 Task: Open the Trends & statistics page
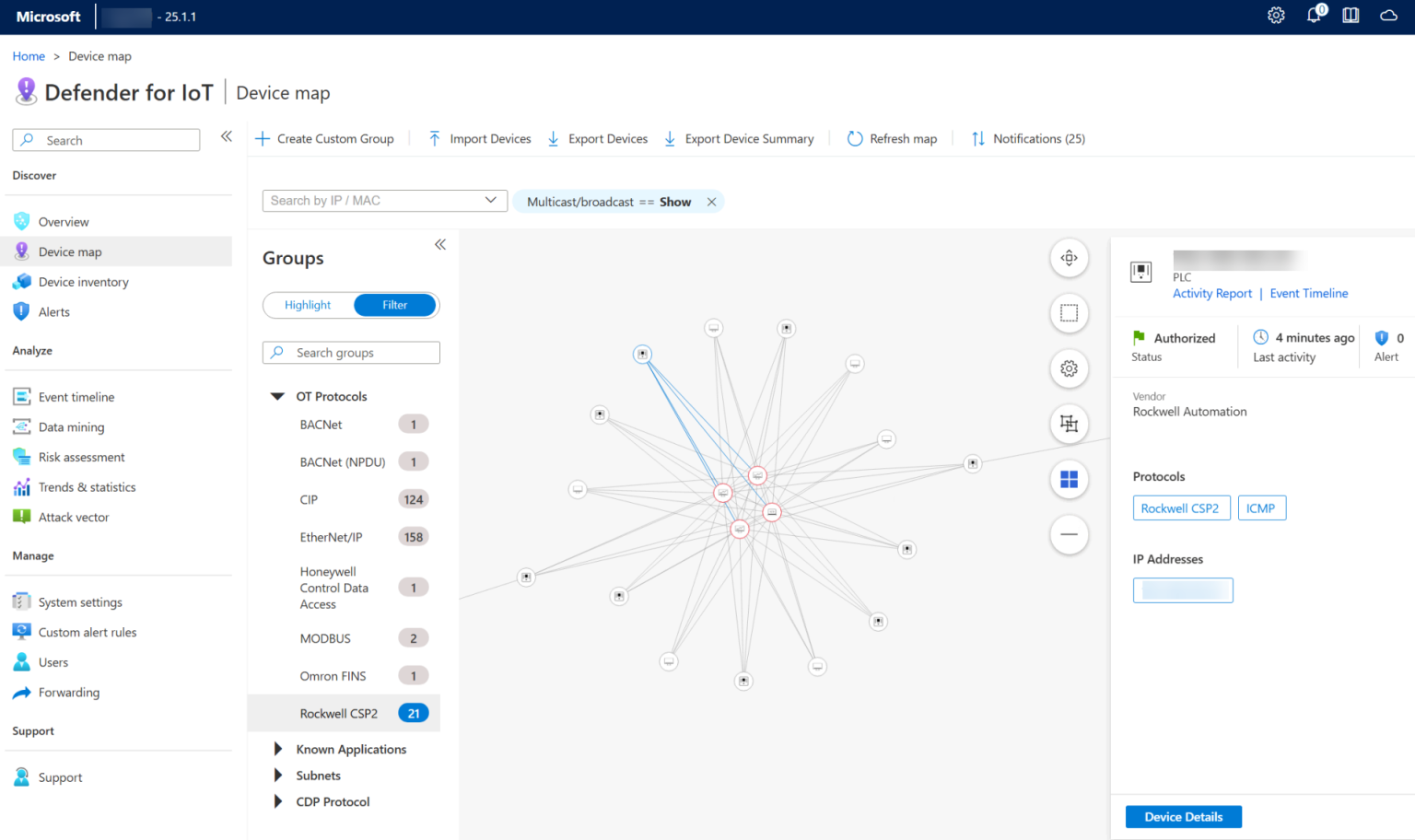86,486
